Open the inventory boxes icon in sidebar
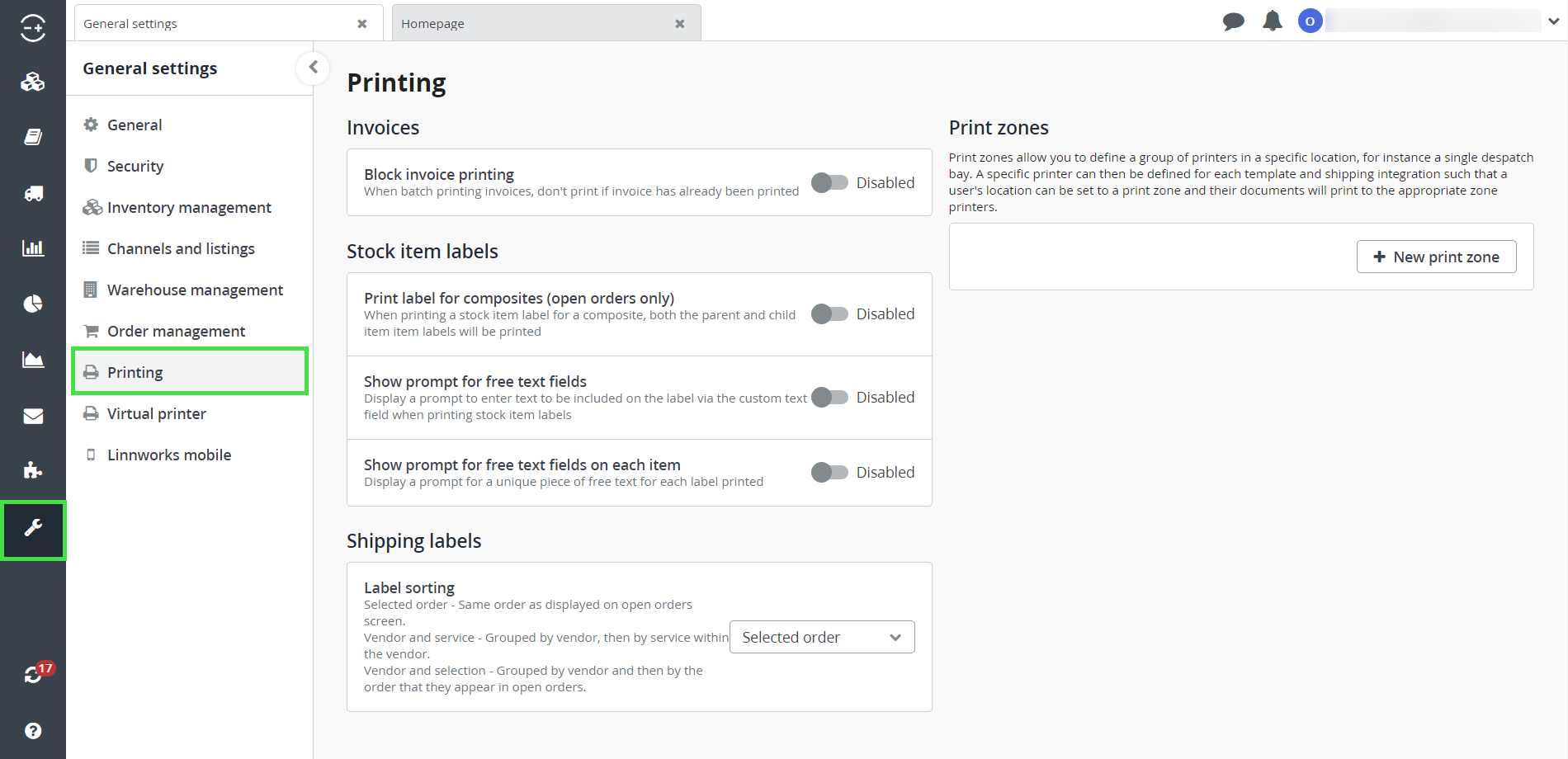This screenshot has width=1568, height=759. point(33,82)
